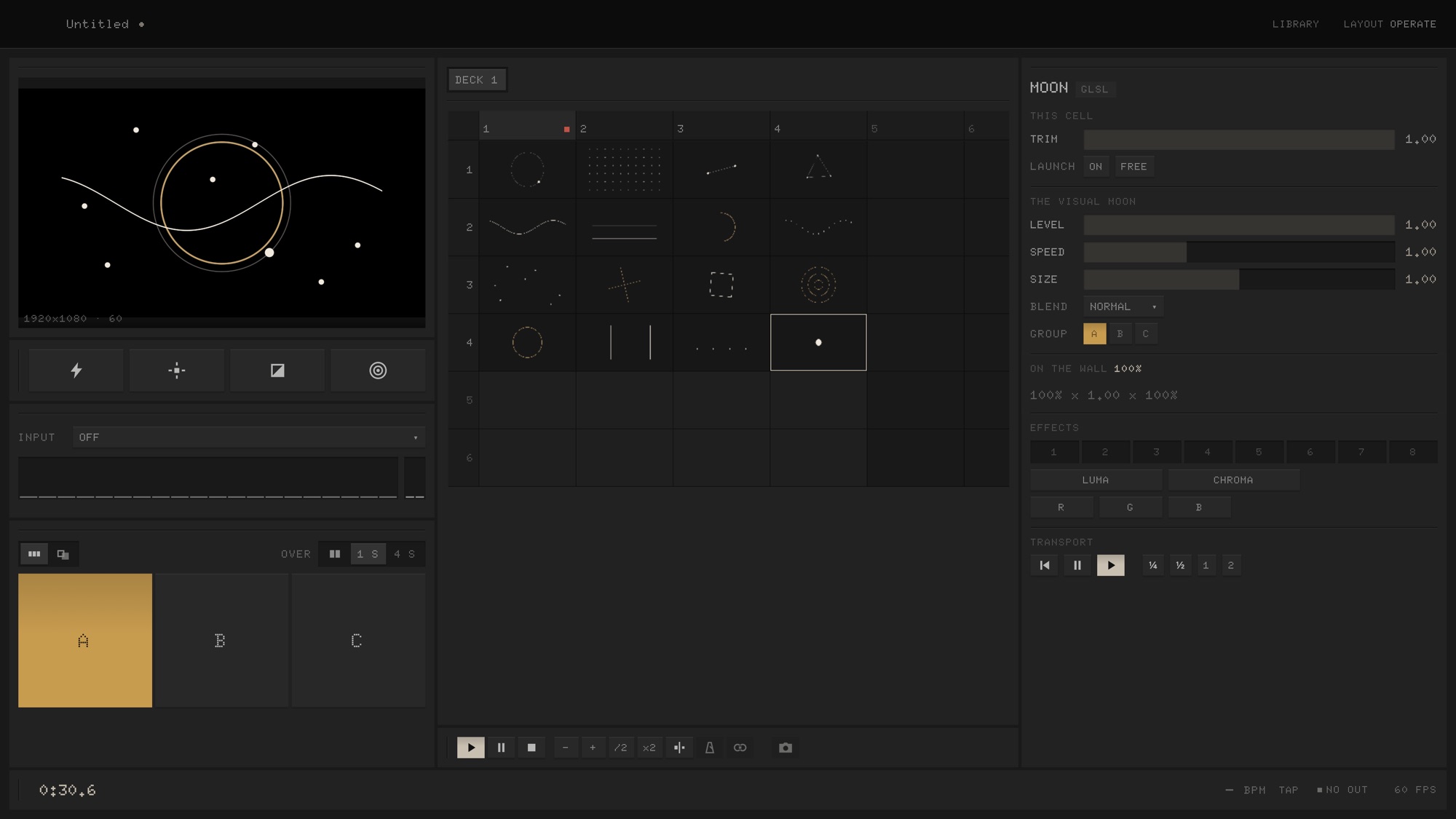Viewport: 1456px width, 819px height.
Task: Halve the tempo with /2 button
Action: (620, 748)
